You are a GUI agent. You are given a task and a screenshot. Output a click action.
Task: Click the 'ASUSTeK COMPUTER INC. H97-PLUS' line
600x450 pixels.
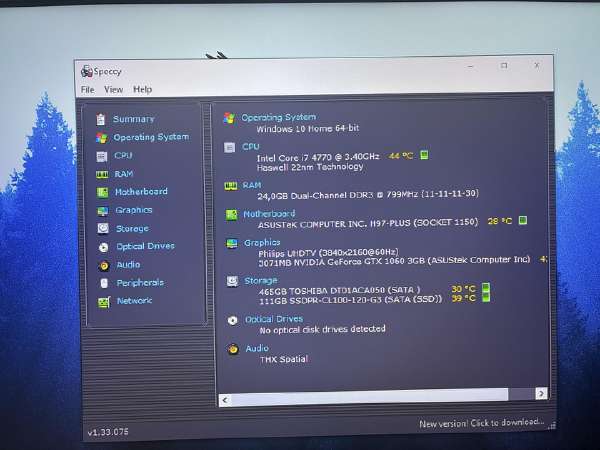368,223
